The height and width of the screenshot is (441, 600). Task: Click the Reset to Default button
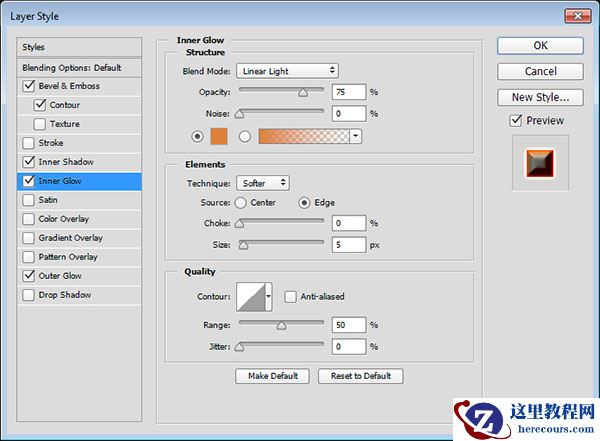(360, 376)
